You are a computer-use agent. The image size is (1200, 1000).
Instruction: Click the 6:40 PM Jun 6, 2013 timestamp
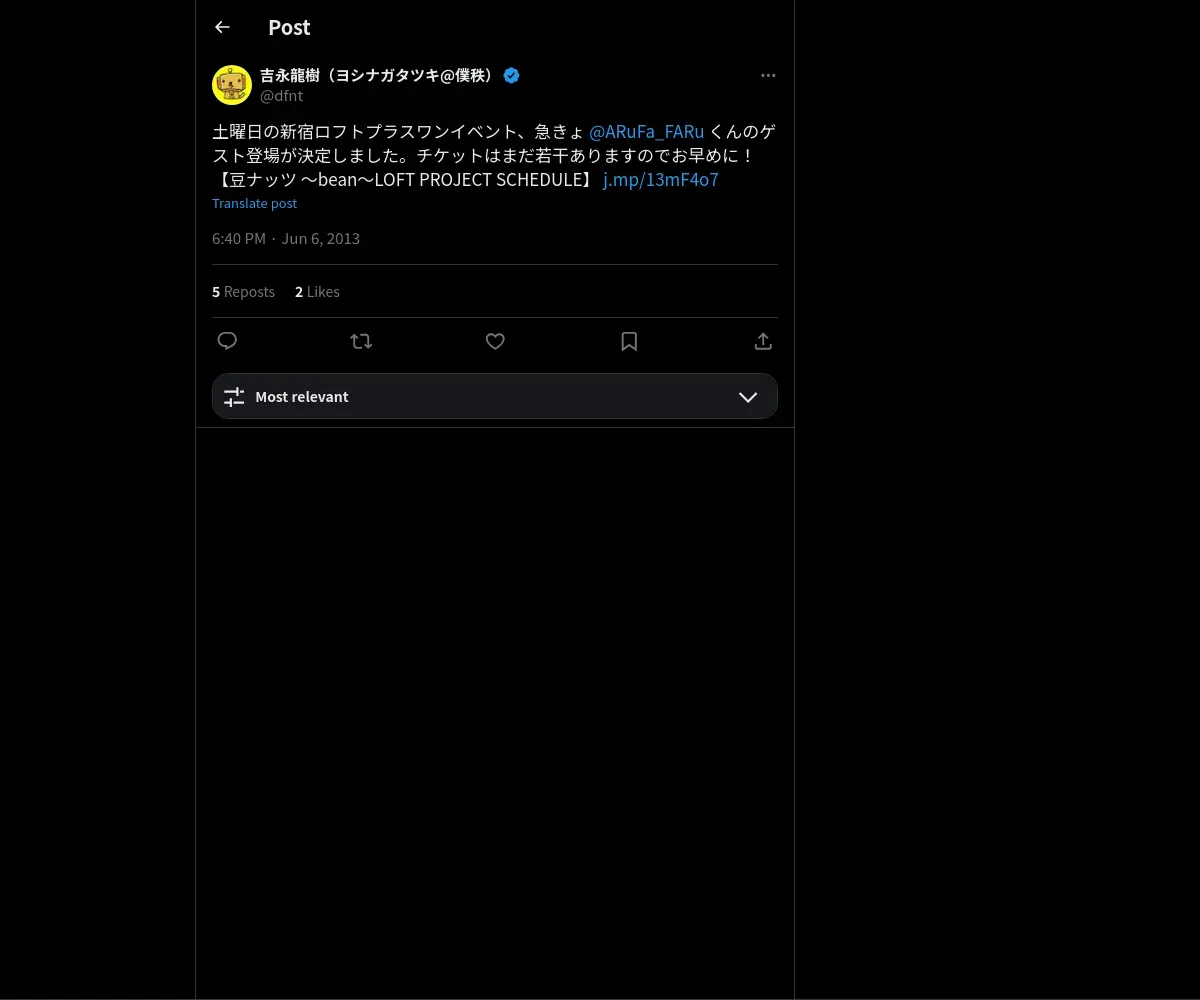pyautogui.click(x=286, y=238)
